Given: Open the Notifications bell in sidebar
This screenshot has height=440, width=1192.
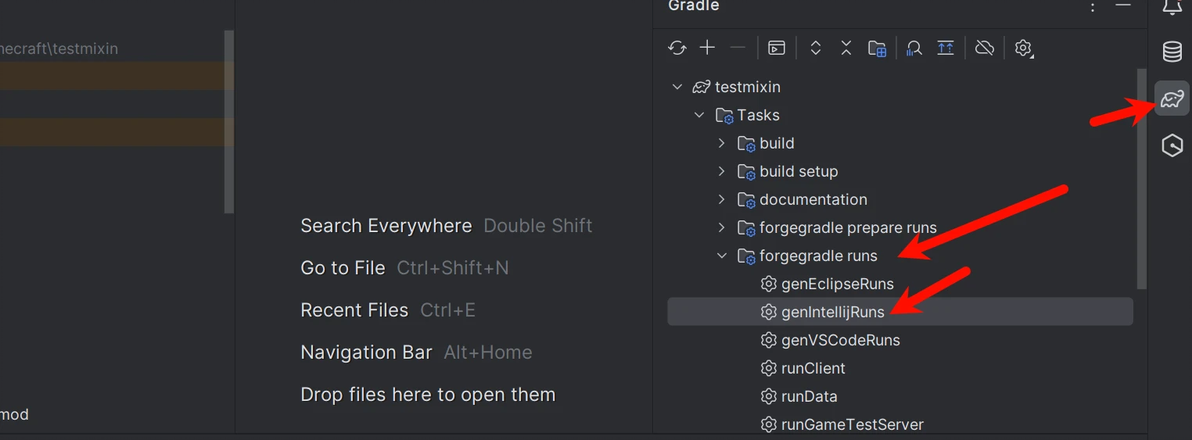Looking at the screenshot, I should (x=1172, y=8).
